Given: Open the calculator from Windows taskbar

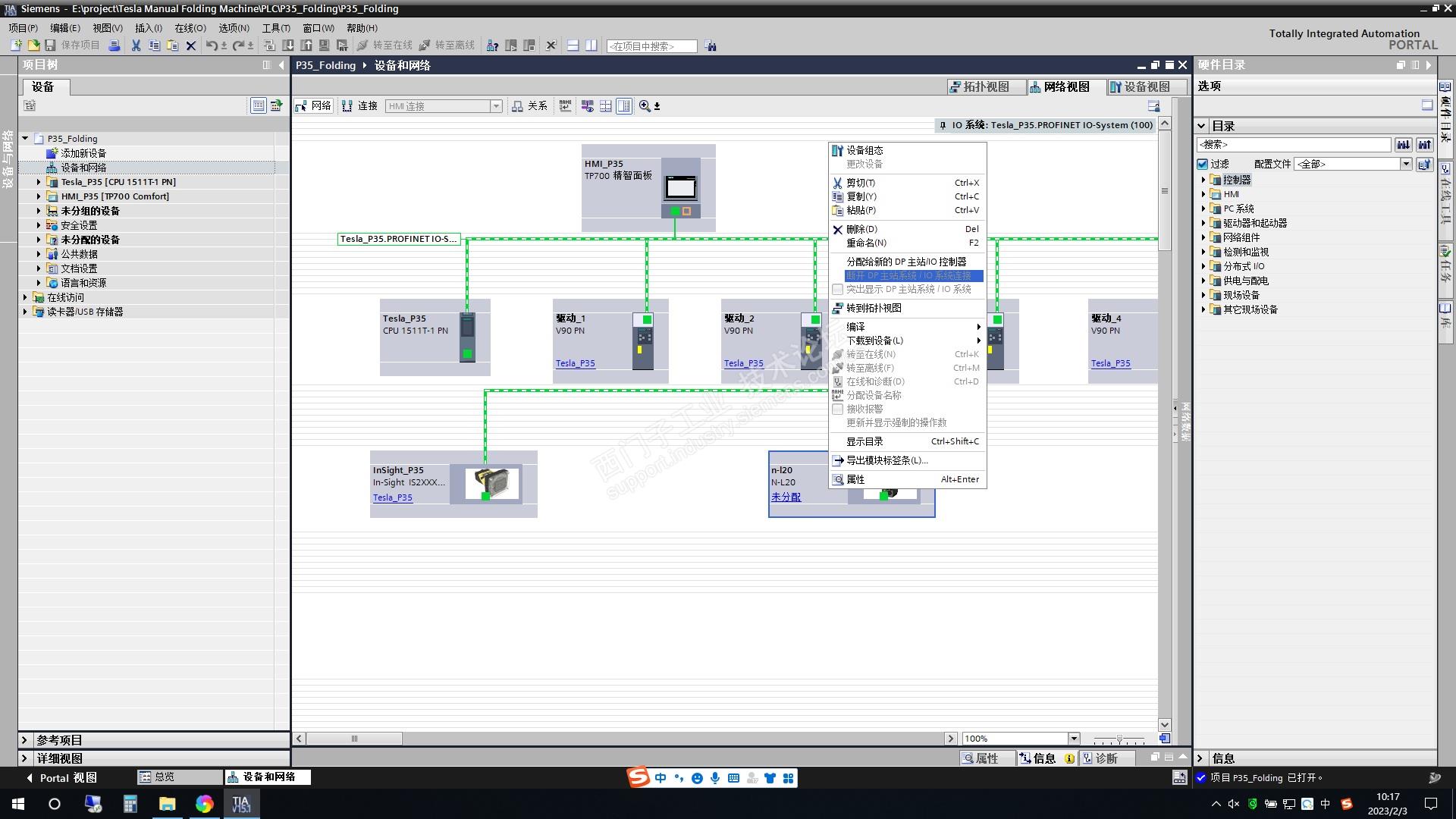Looking at the screenshot, I should [x=130, y=804].
